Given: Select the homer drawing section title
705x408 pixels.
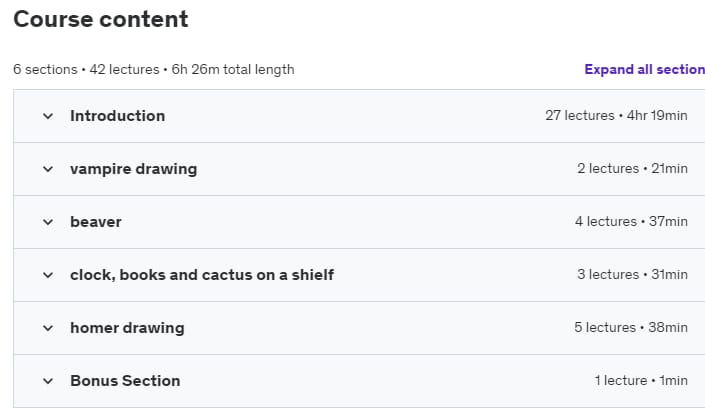Looking at the screenshot, I should click(127, 328).
